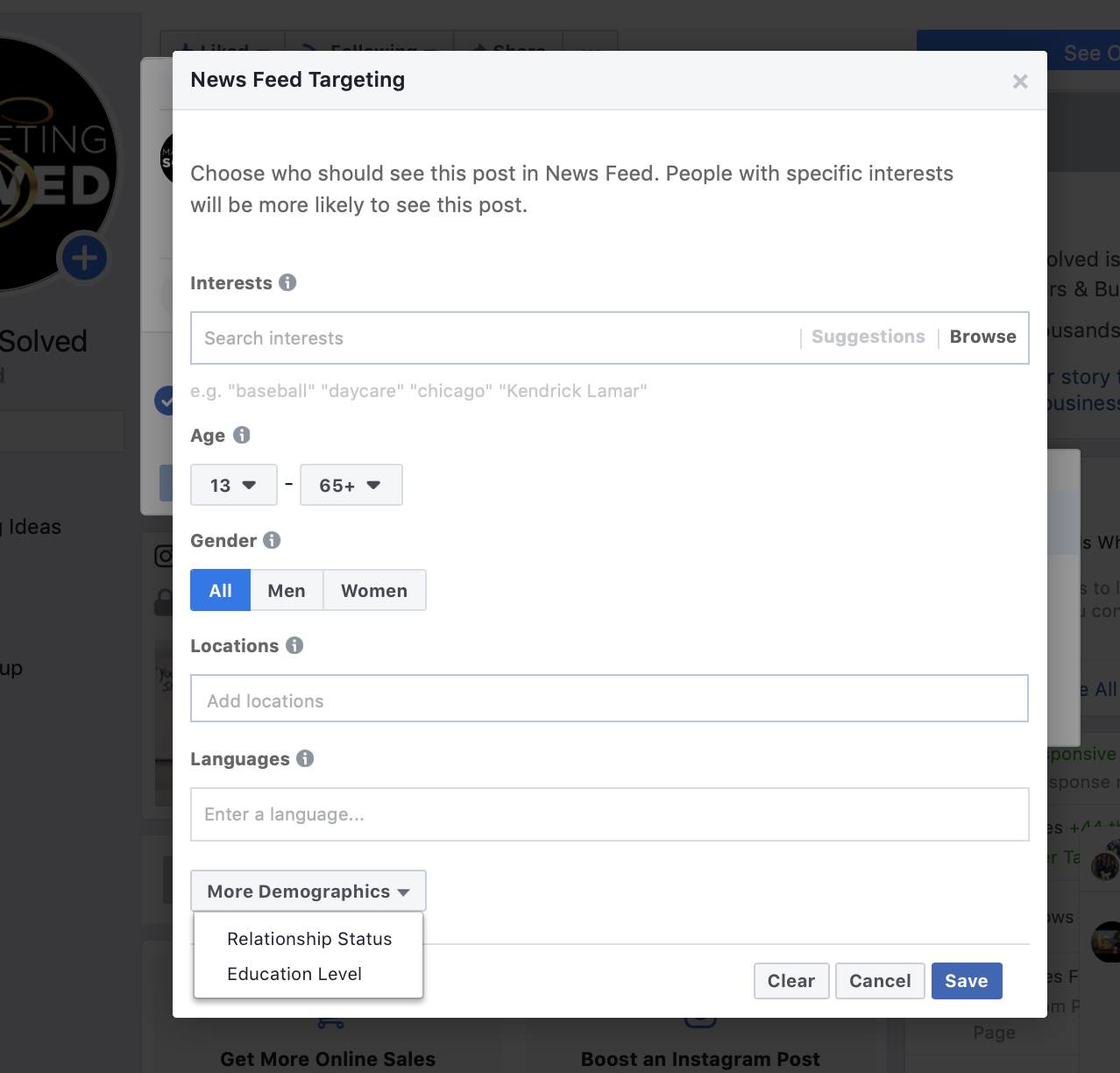Click the Locations info icon
This screenshot has height=1073, width=1120.
(294, 645)
